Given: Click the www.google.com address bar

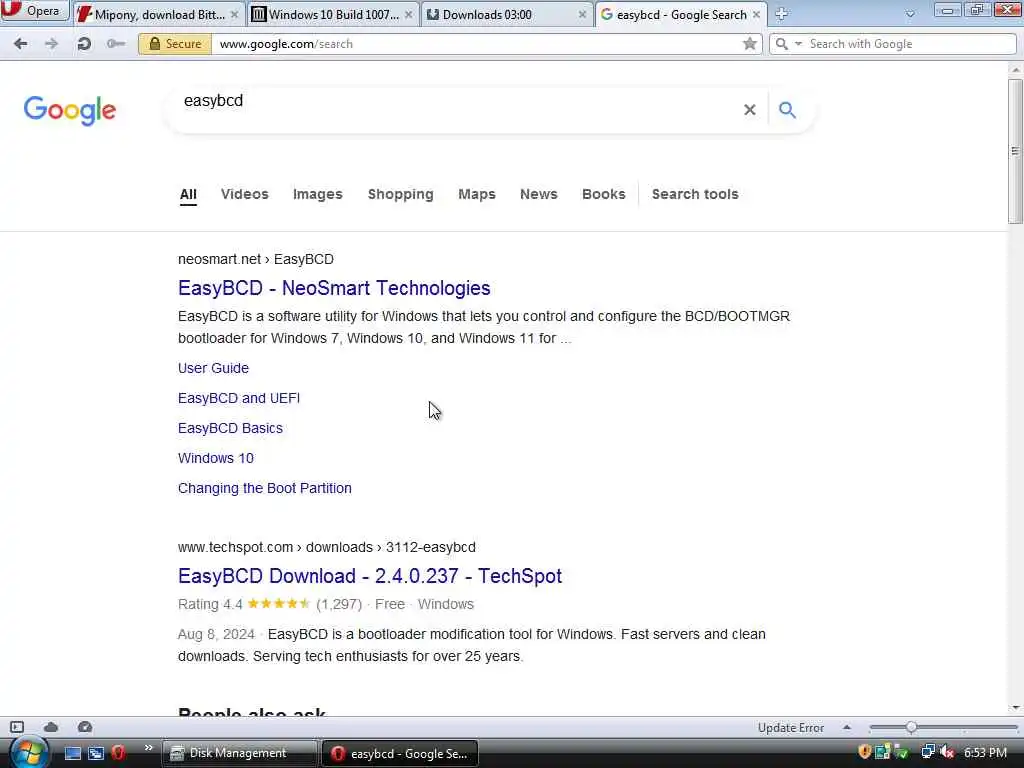Looking at the screenshot, I should [x=477, y=44].
